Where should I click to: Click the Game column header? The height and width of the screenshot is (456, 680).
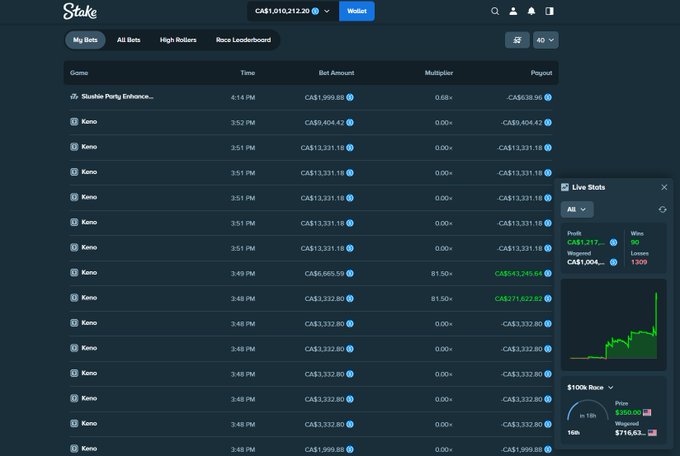(x=79, y=72)
